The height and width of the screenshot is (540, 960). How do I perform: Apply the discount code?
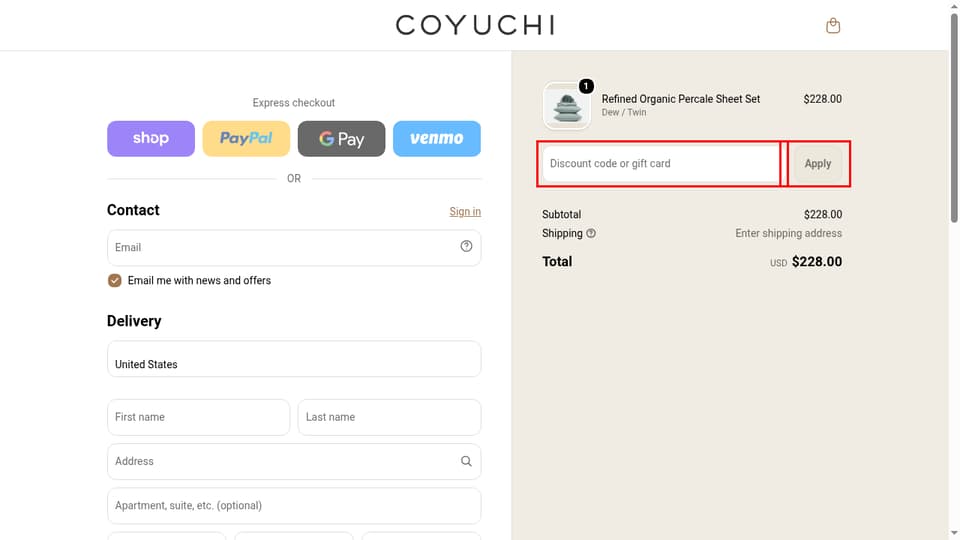click(x=818, y=163)
